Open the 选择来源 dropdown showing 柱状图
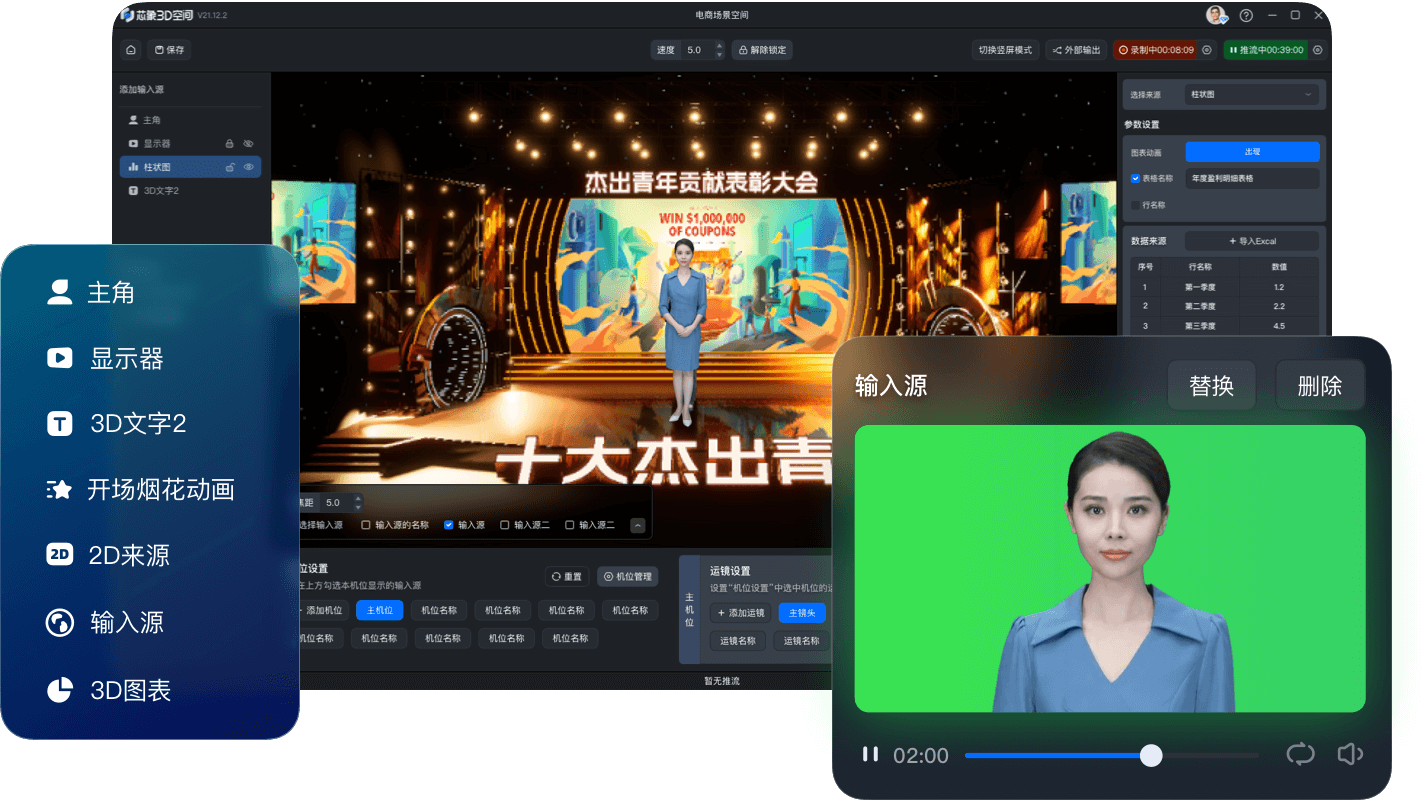Image resolution: width=1426 pixels, height=802 pixels. click(x=1252, y=95)
